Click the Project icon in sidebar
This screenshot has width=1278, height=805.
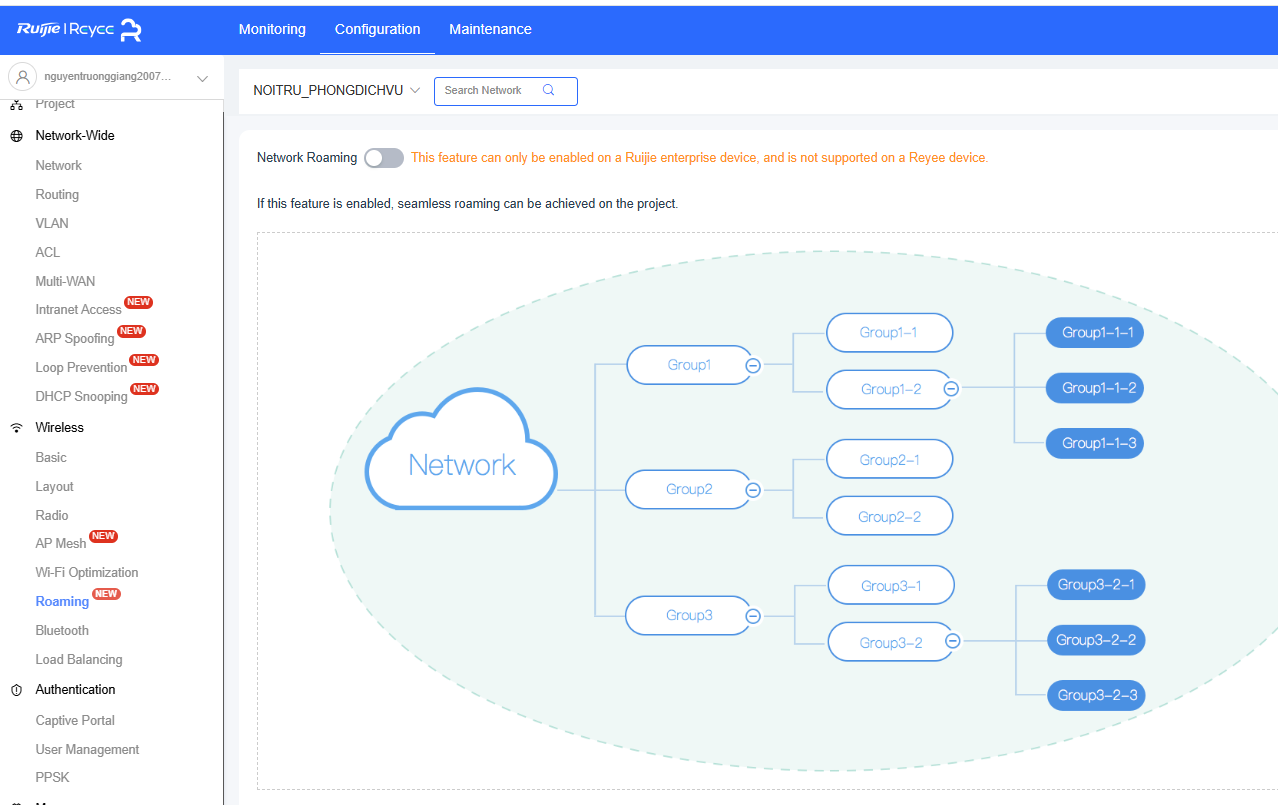tap(16, 105)
